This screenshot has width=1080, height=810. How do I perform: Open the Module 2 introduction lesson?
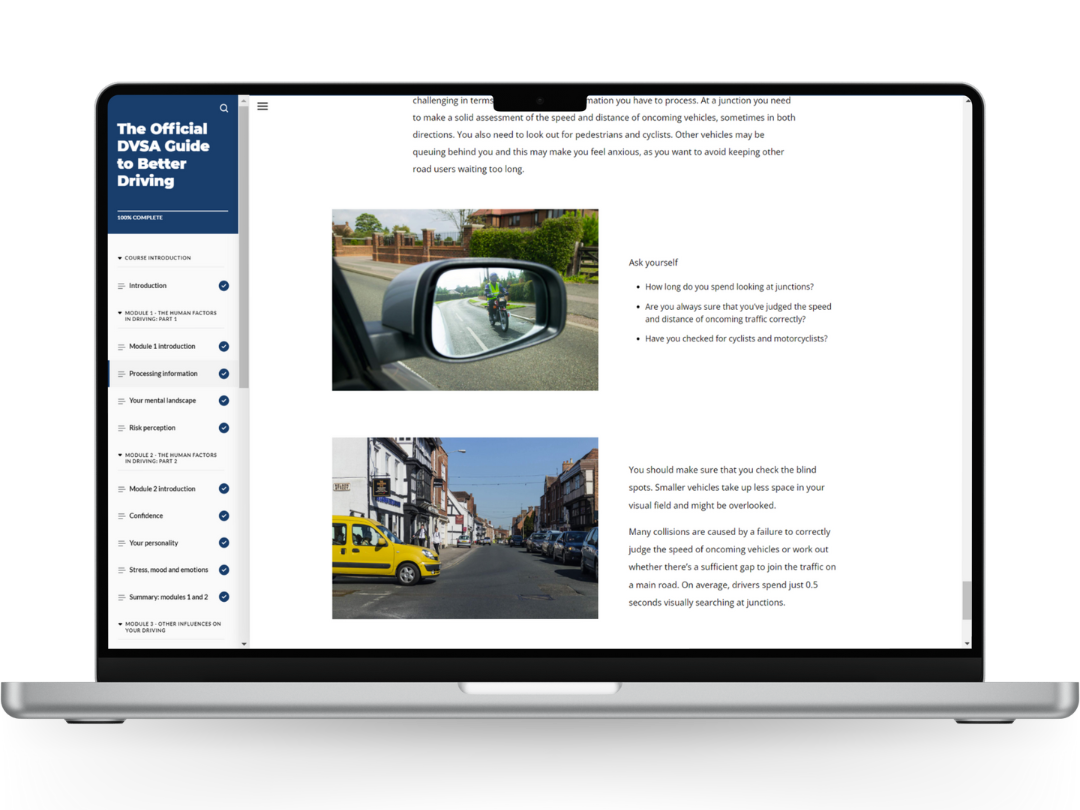click(x=162, y=488)
